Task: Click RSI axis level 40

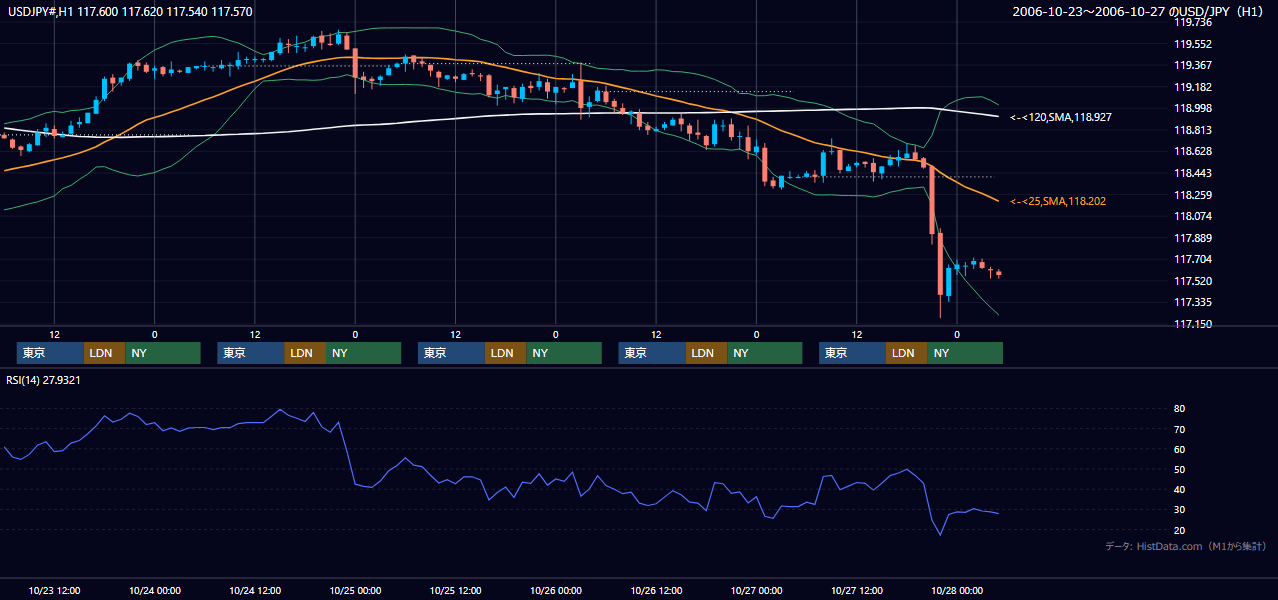Action: (x=1179, y=489)
